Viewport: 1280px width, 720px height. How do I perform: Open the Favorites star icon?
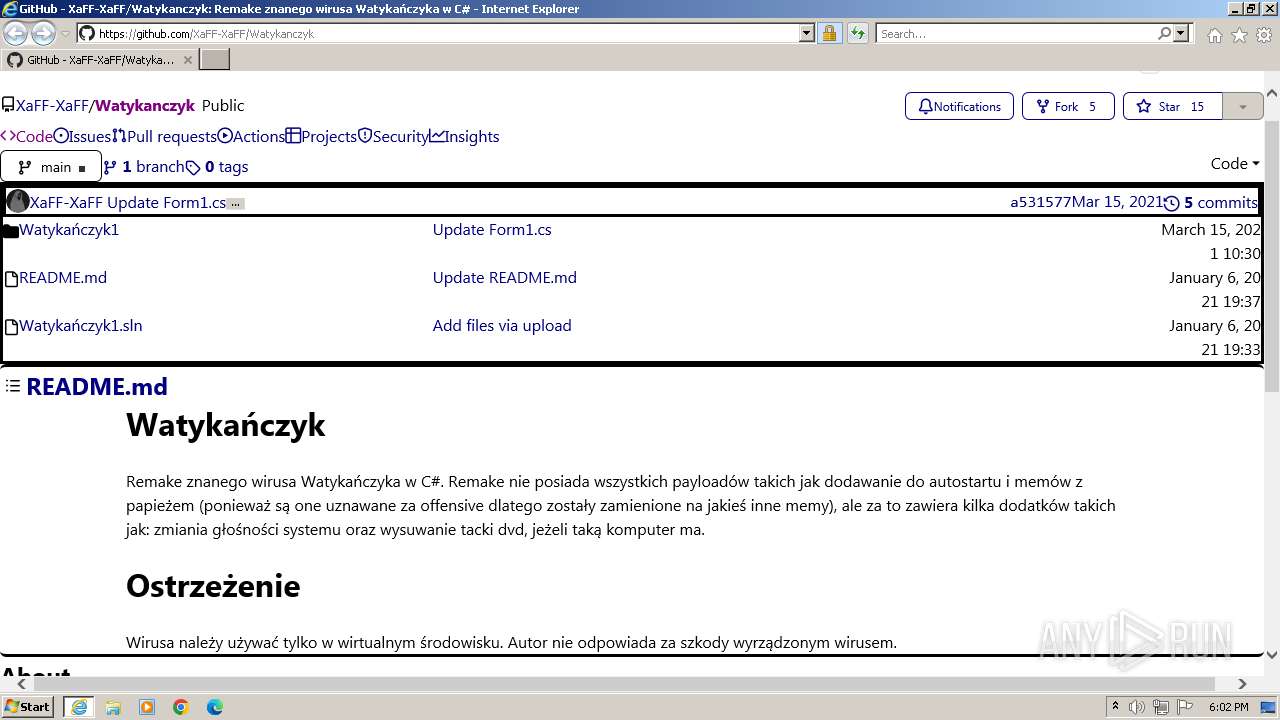(1239, 35)
